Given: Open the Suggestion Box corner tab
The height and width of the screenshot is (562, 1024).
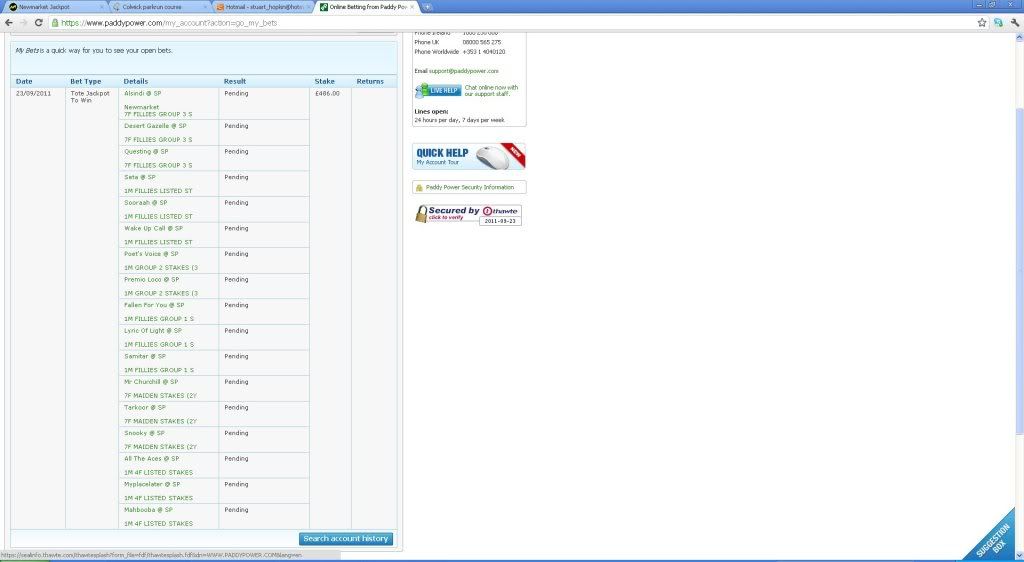Looking at the screenshot, I should point(993,537).
